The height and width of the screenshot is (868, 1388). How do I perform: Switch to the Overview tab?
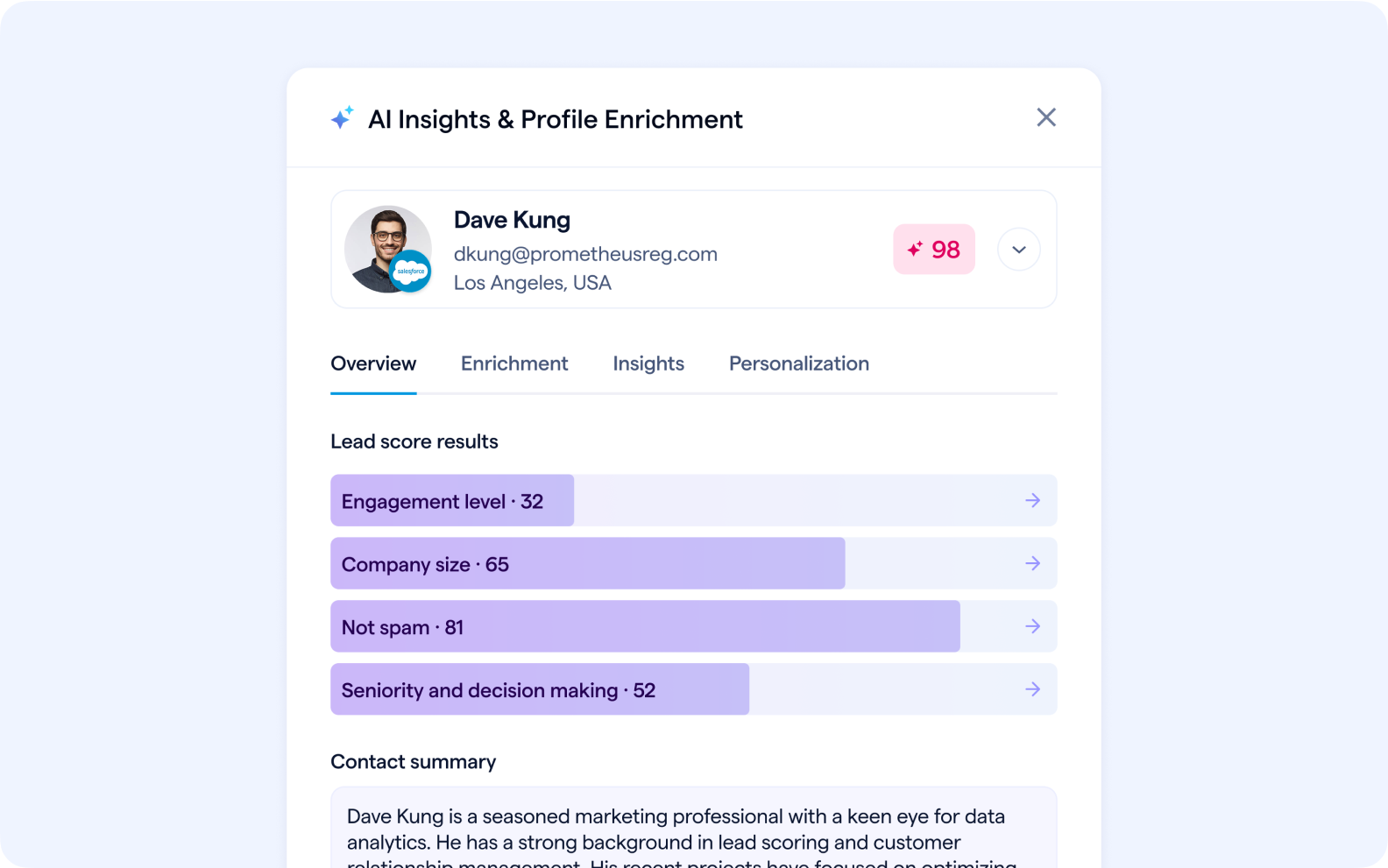click(373, 363)
